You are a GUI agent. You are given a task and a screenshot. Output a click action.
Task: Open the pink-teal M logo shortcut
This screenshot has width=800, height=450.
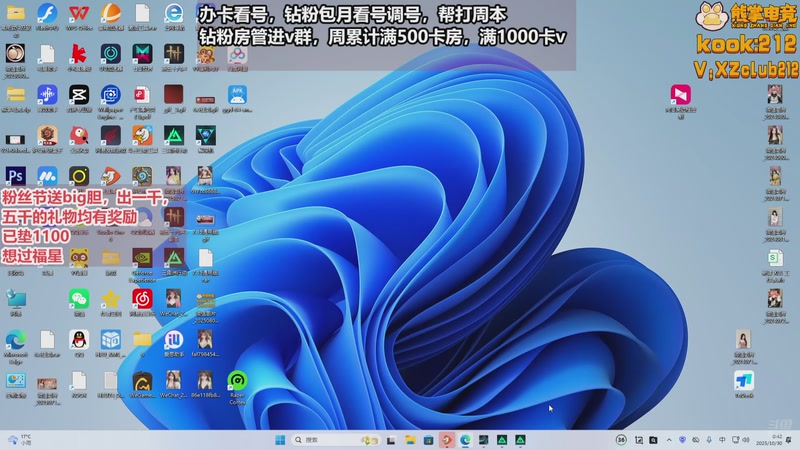pos(142,54)
